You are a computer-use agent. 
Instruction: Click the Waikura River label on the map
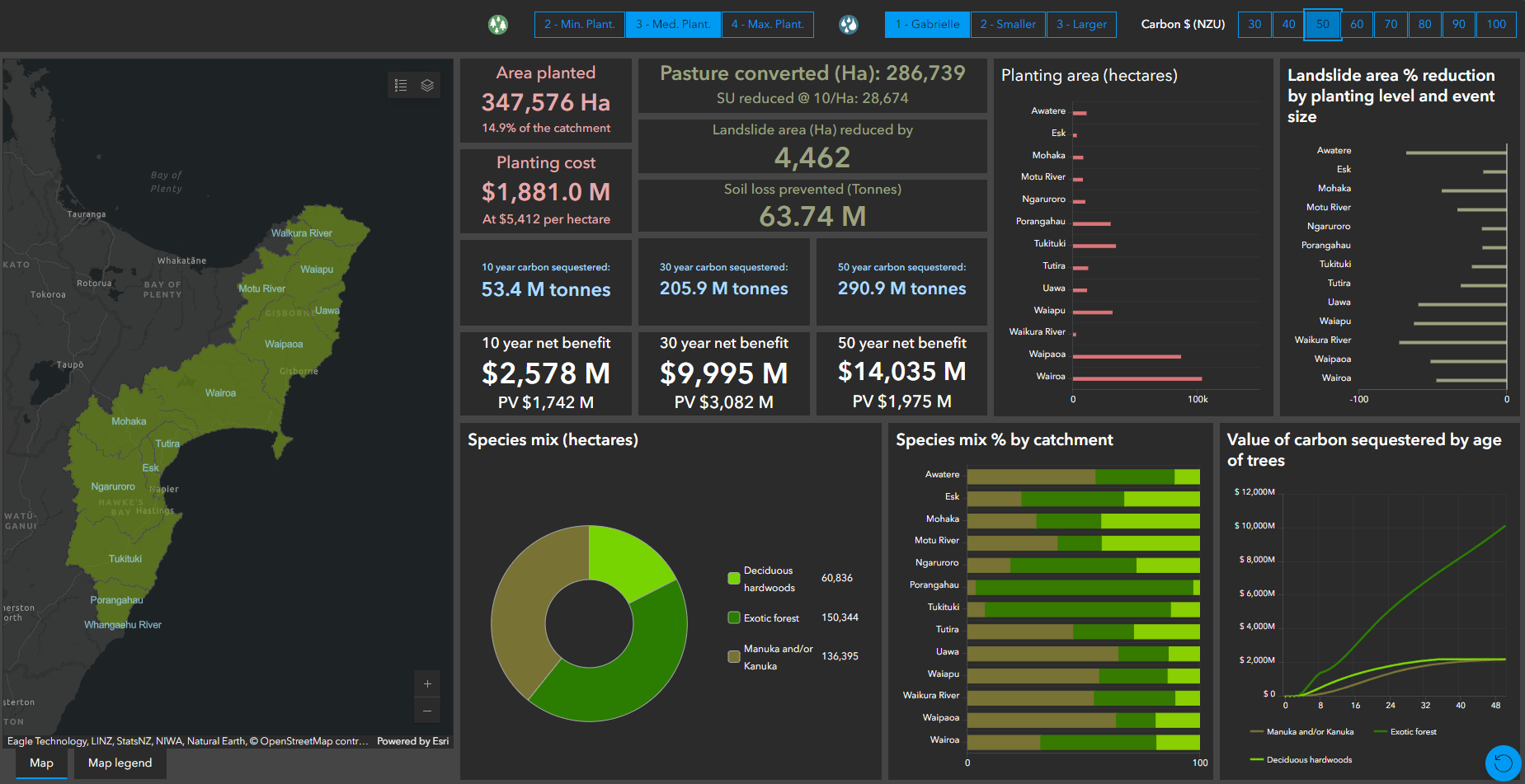tap(302, 233)
